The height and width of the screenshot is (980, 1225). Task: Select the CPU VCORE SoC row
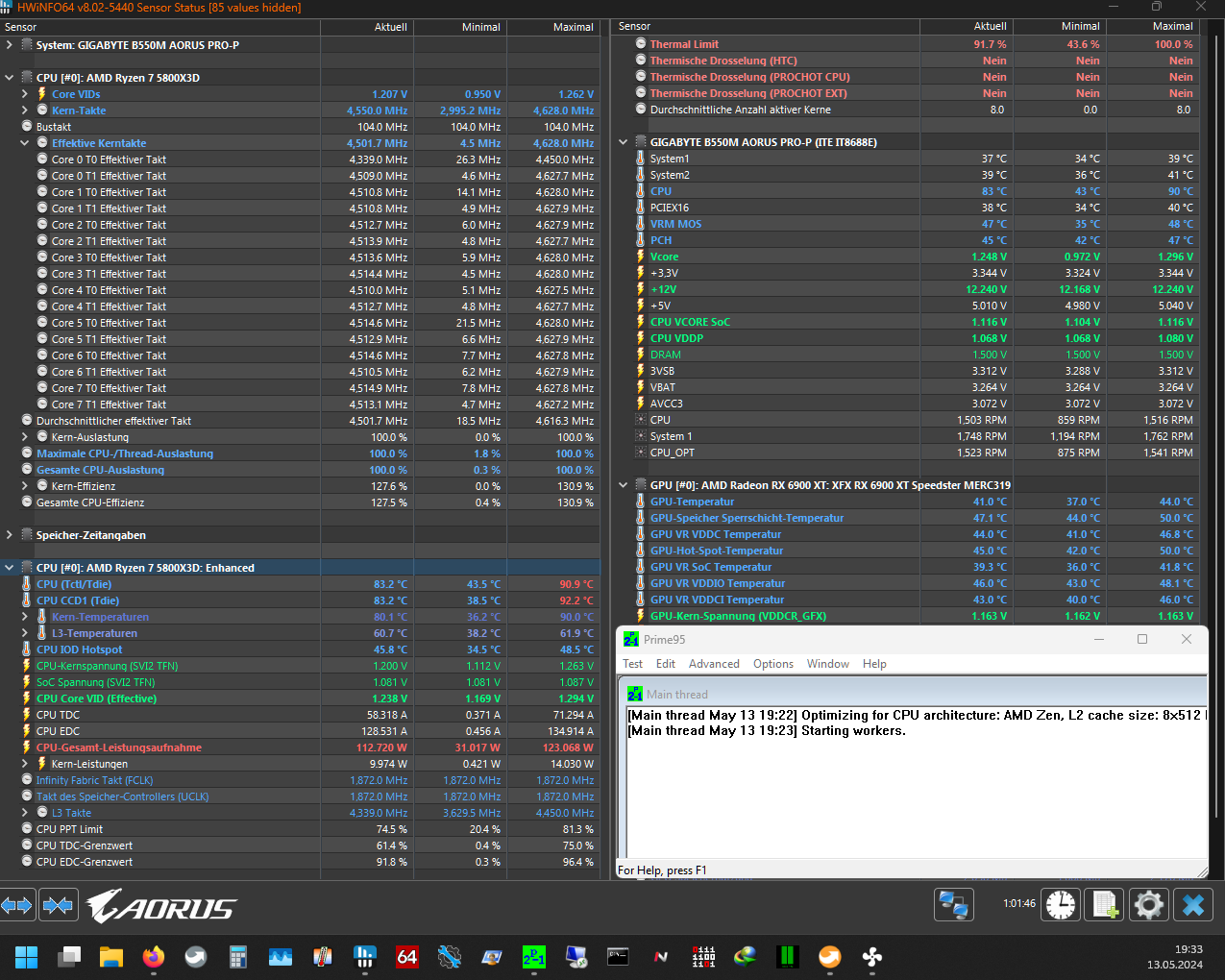tap(907, 322)
